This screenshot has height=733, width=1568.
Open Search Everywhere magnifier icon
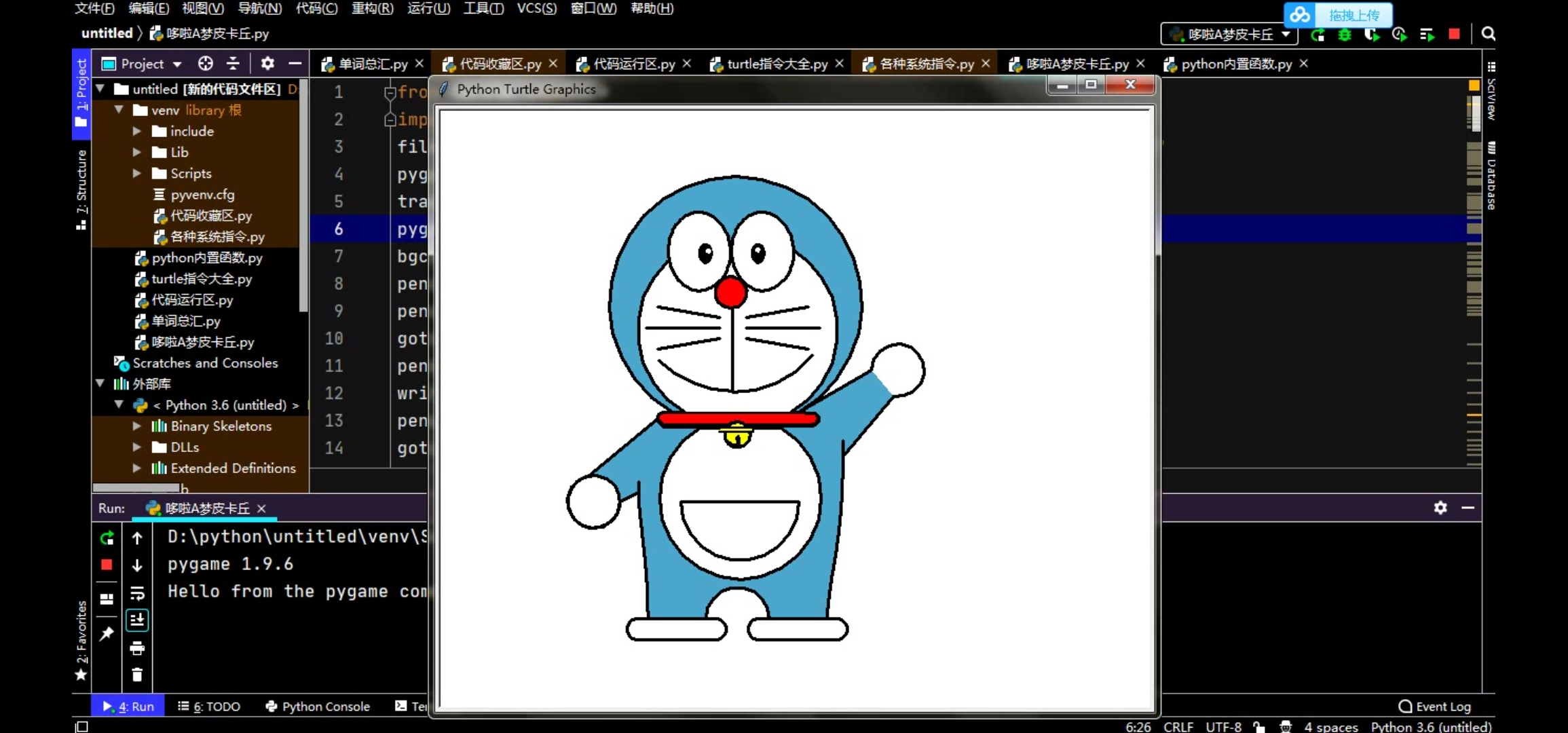point(1488,34)
